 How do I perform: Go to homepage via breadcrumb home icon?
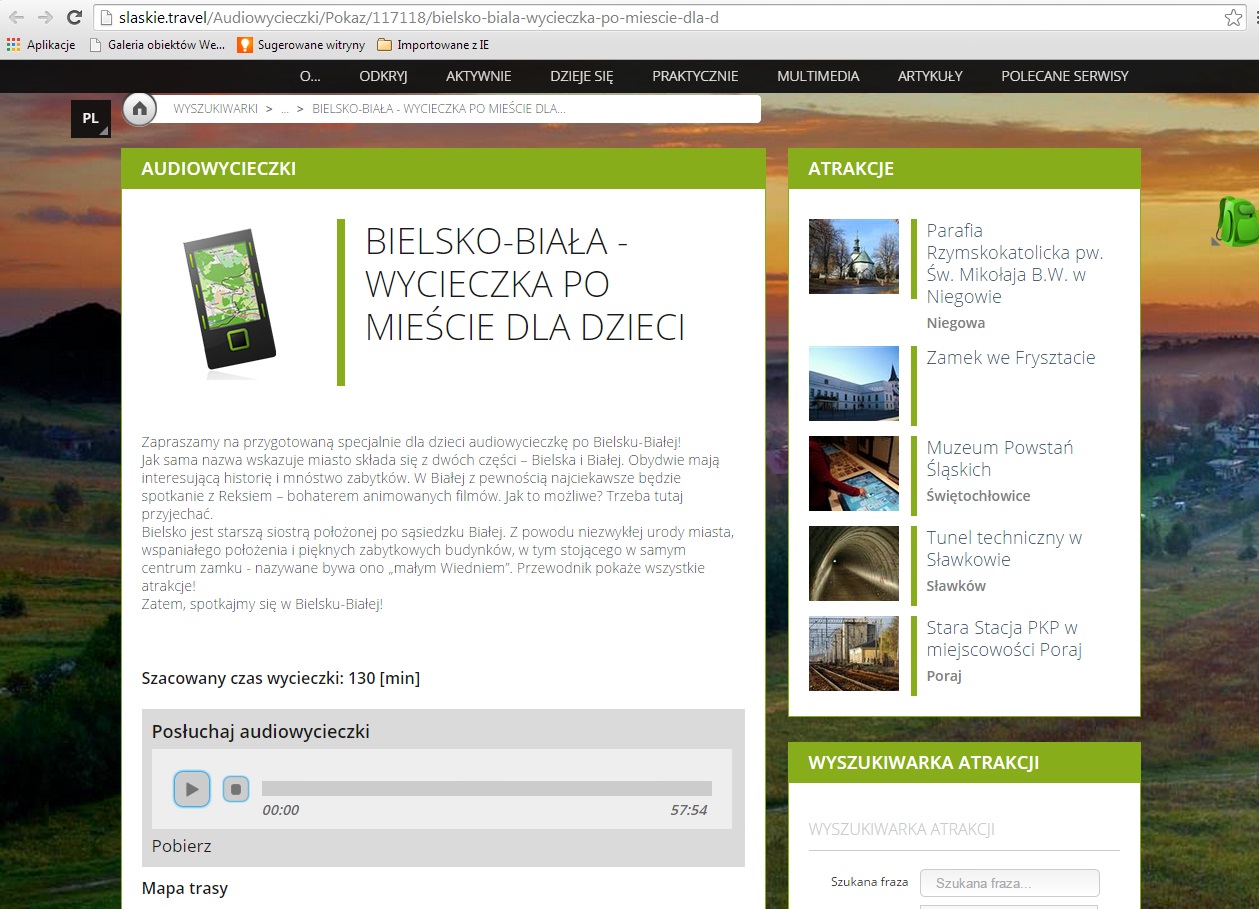tap(140, 109)
